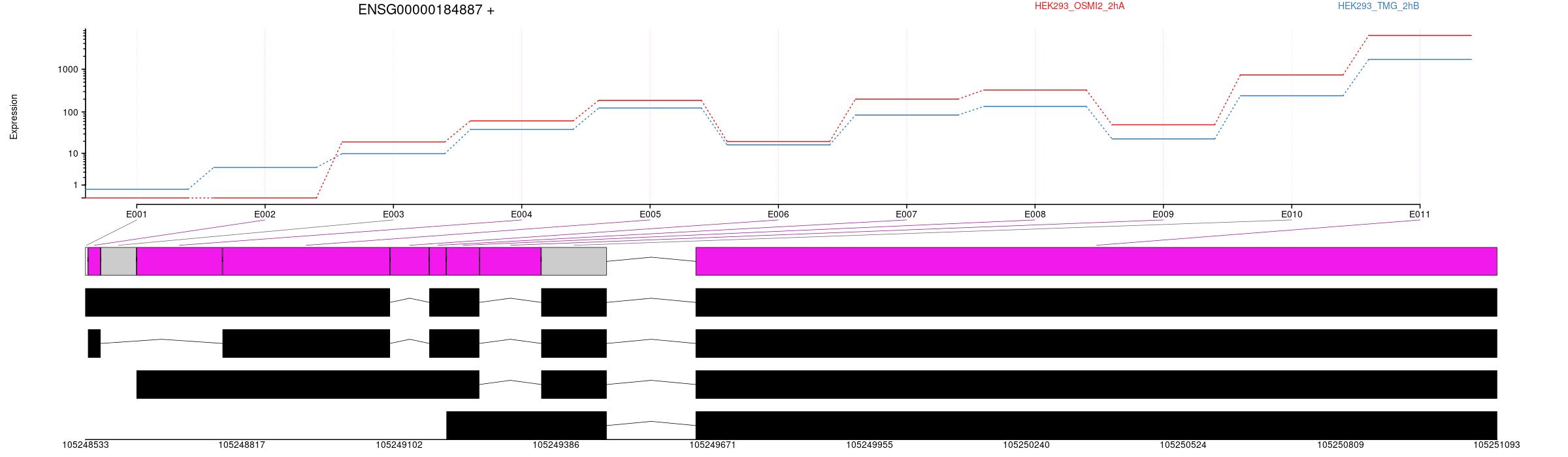Click the red expression segment above E005
This screenshot has width=1568, height=457.
[x=650, y=101]
